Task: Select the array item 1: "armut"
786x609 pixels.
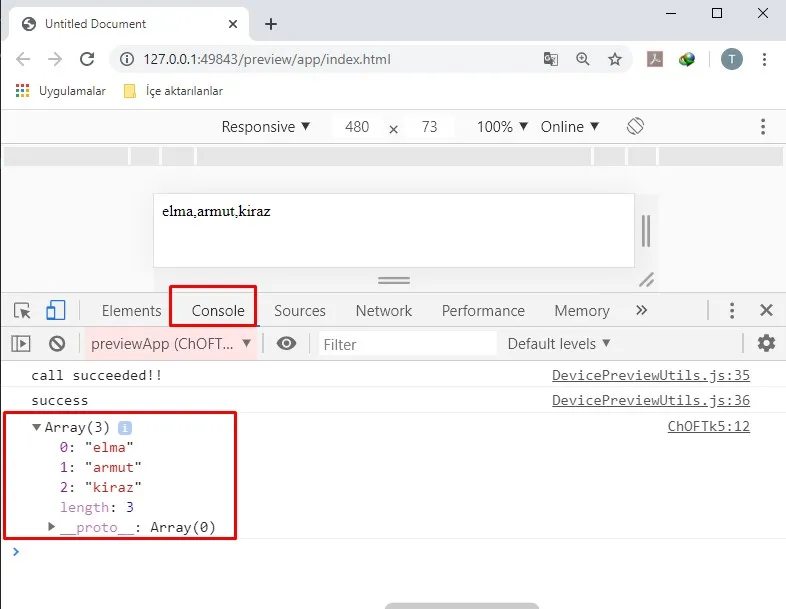Action: (100, 467)
